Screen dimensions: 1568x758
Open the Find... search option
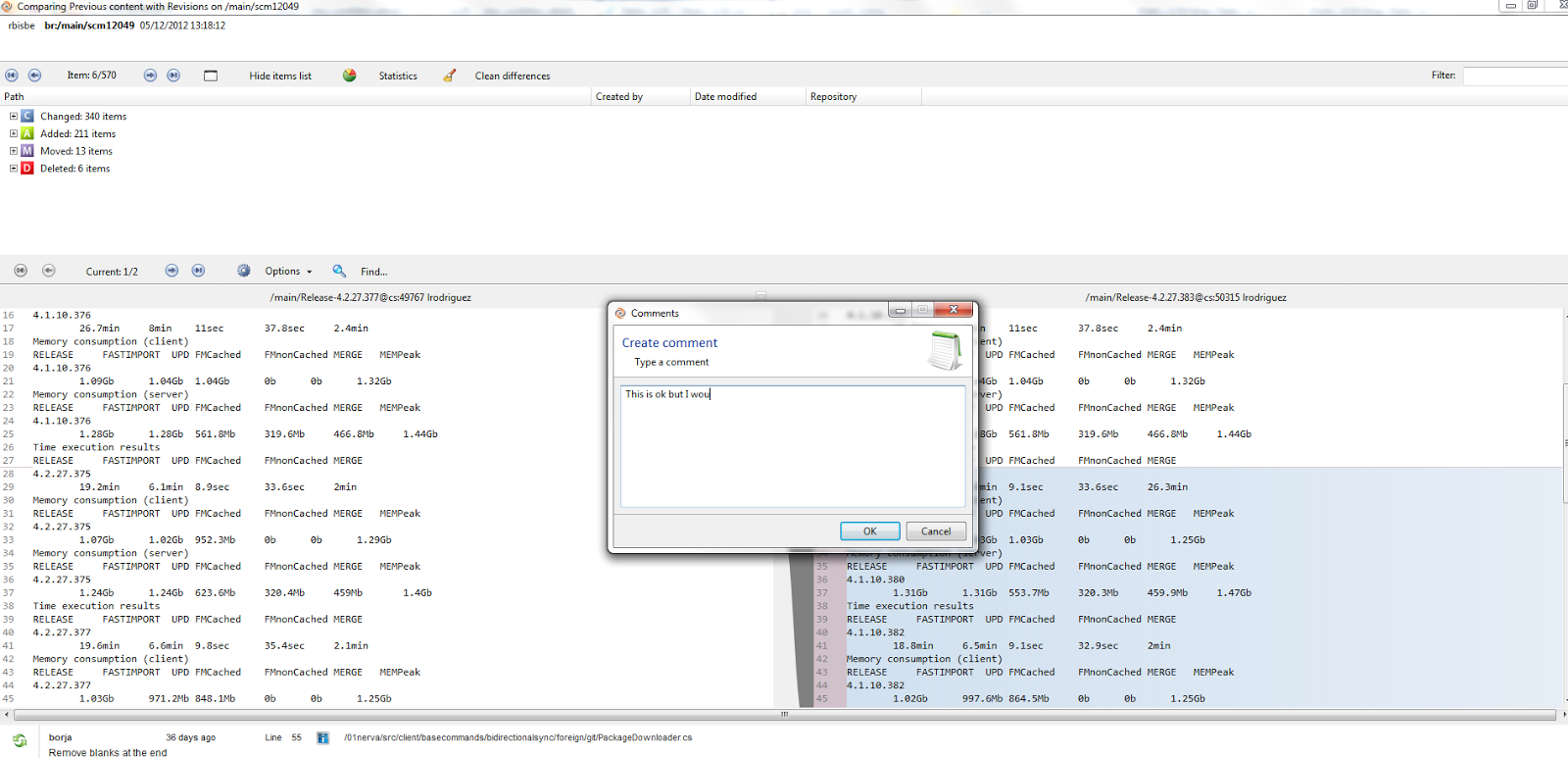373,272
